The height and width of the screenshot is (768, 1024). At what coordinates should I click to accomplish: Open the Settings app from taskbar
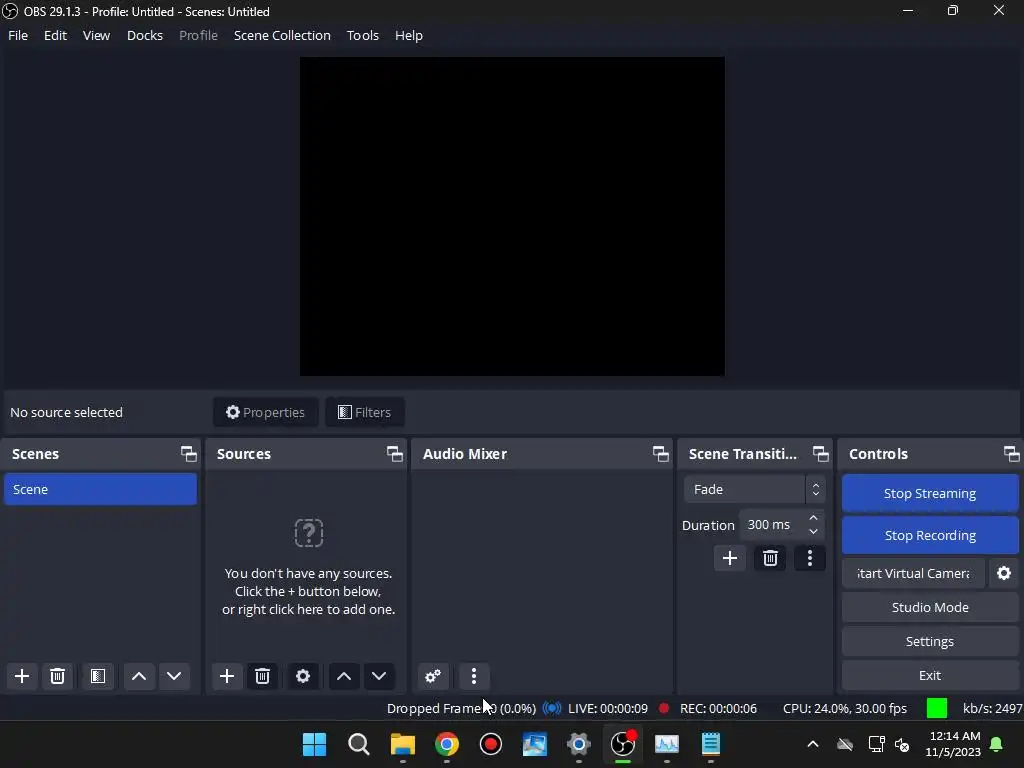click(579, 744)
